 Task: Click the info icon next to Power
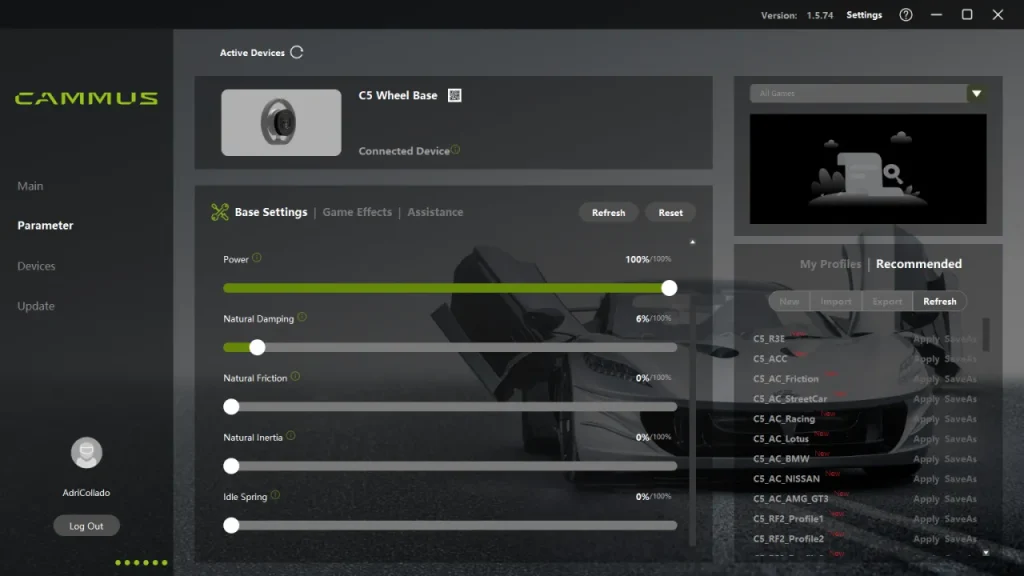coord(257,258)
